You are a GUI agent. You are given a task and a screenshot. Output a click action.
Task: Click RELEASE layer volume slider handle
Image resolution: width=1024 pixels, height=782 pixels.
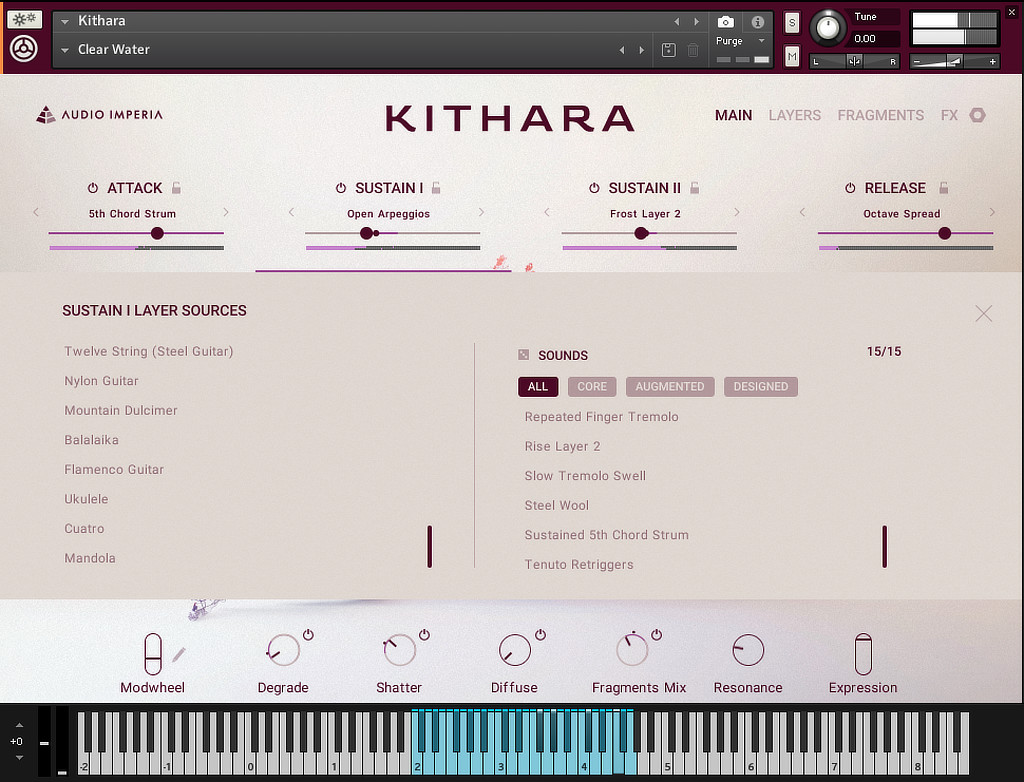pos(944,233)
